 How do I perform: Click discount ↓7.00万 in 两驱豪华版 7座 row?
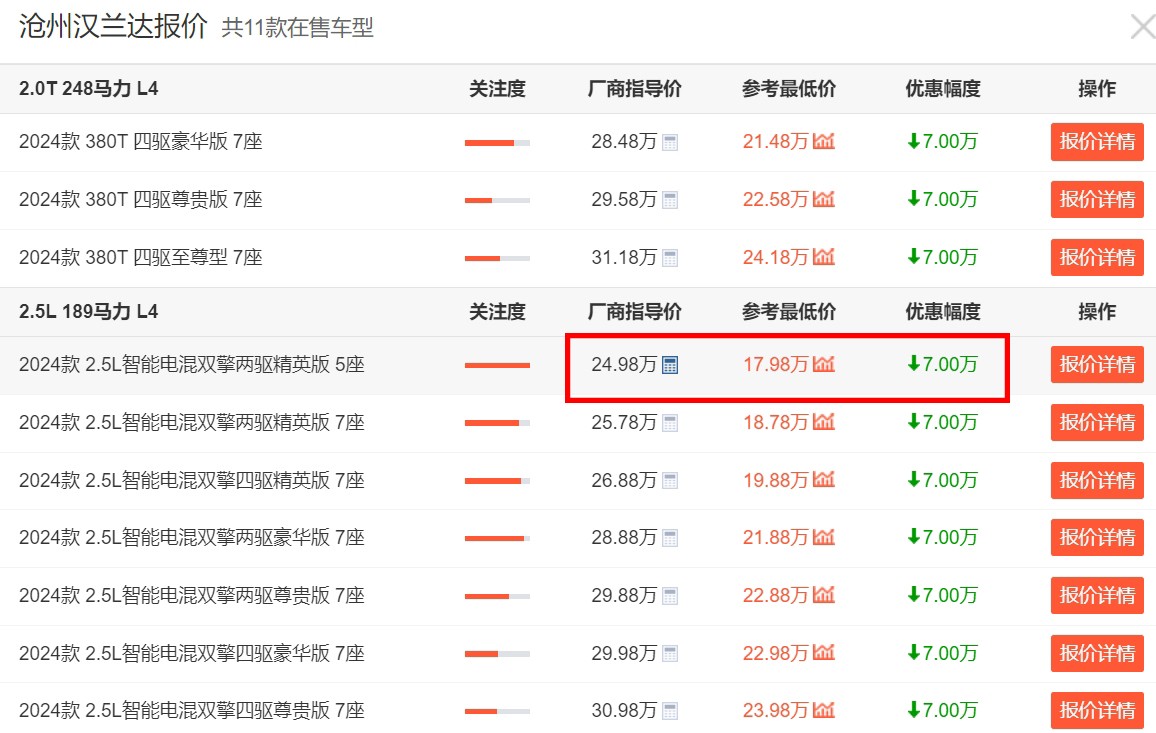coord(942,538)
